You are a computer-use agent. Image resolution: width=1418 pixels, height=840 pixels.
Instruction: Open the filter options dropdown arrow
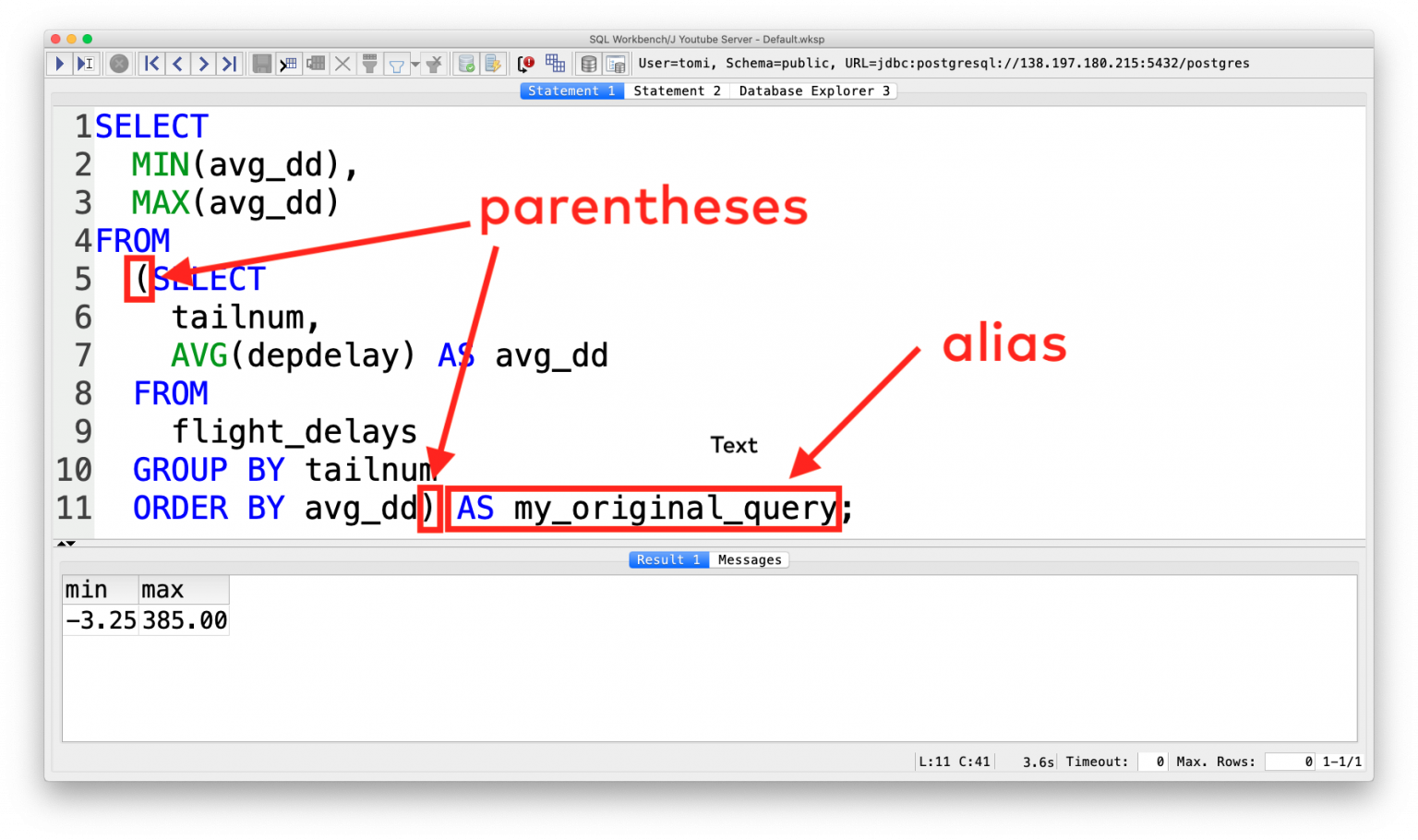(x=414, y=63)
